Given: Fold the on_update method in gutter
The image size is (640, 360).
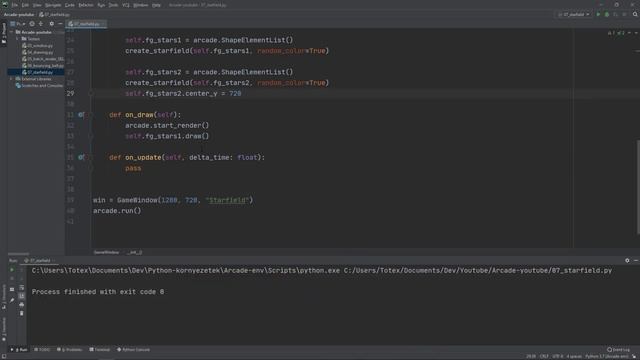Looking at the screenshot, I should pos(91,157).
